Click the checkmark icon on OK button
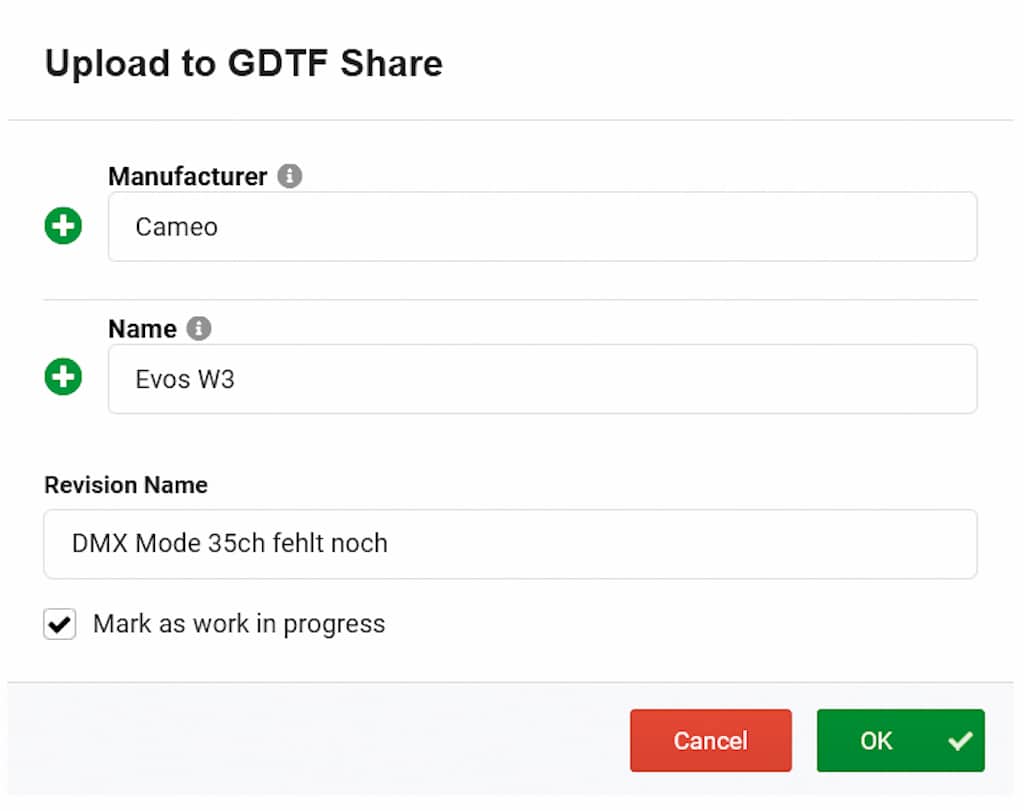The height and width of the screenshot is (811, 1024). tap(960, 741)
